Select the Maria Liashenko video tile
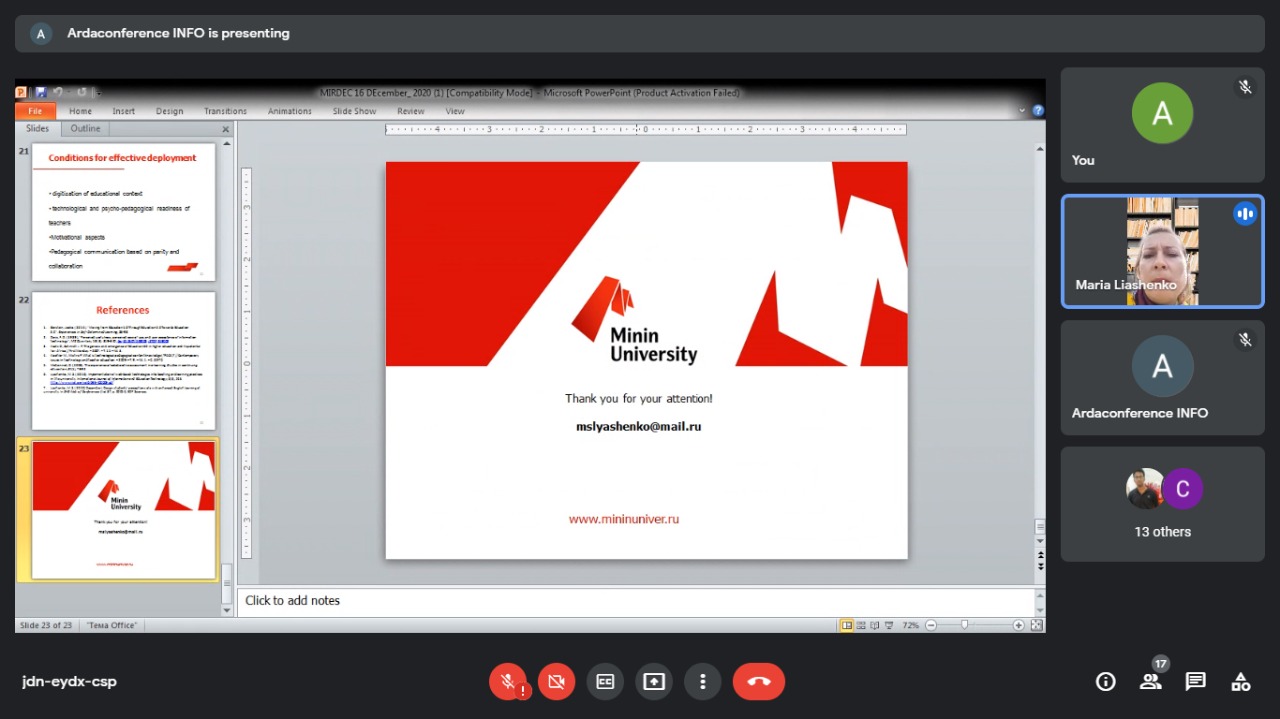This screenshot has width=1280, height=719. tap(1162, 251)
